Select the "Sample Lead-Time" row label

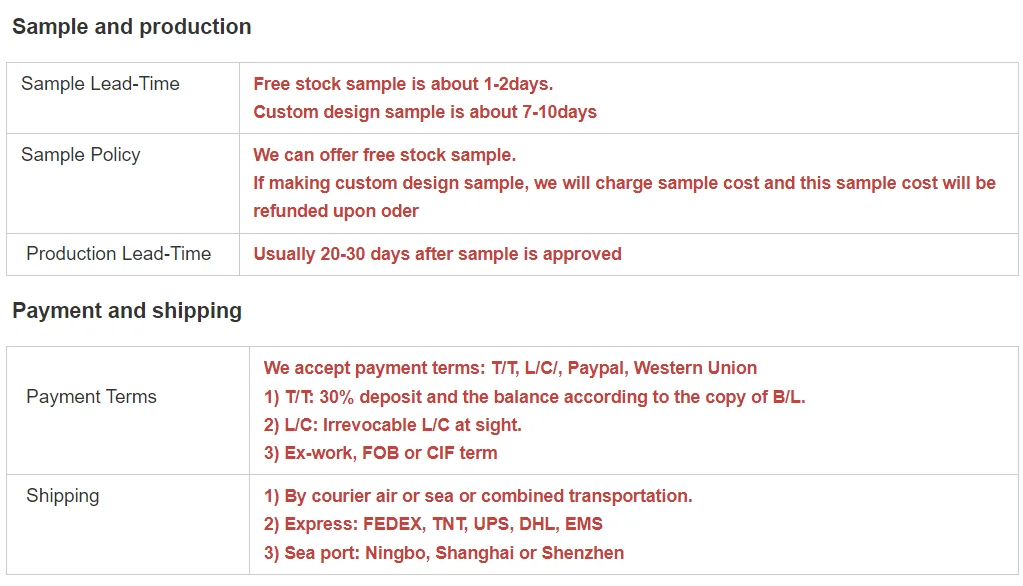point(100,84)
